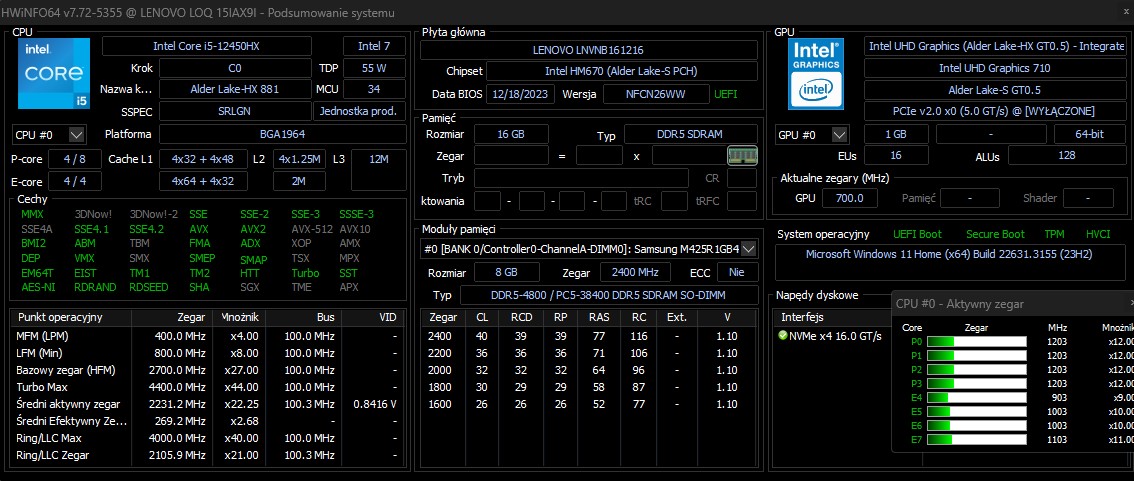
Task: Open the GPU #0 selector dropdown
Action: [812, 134]
